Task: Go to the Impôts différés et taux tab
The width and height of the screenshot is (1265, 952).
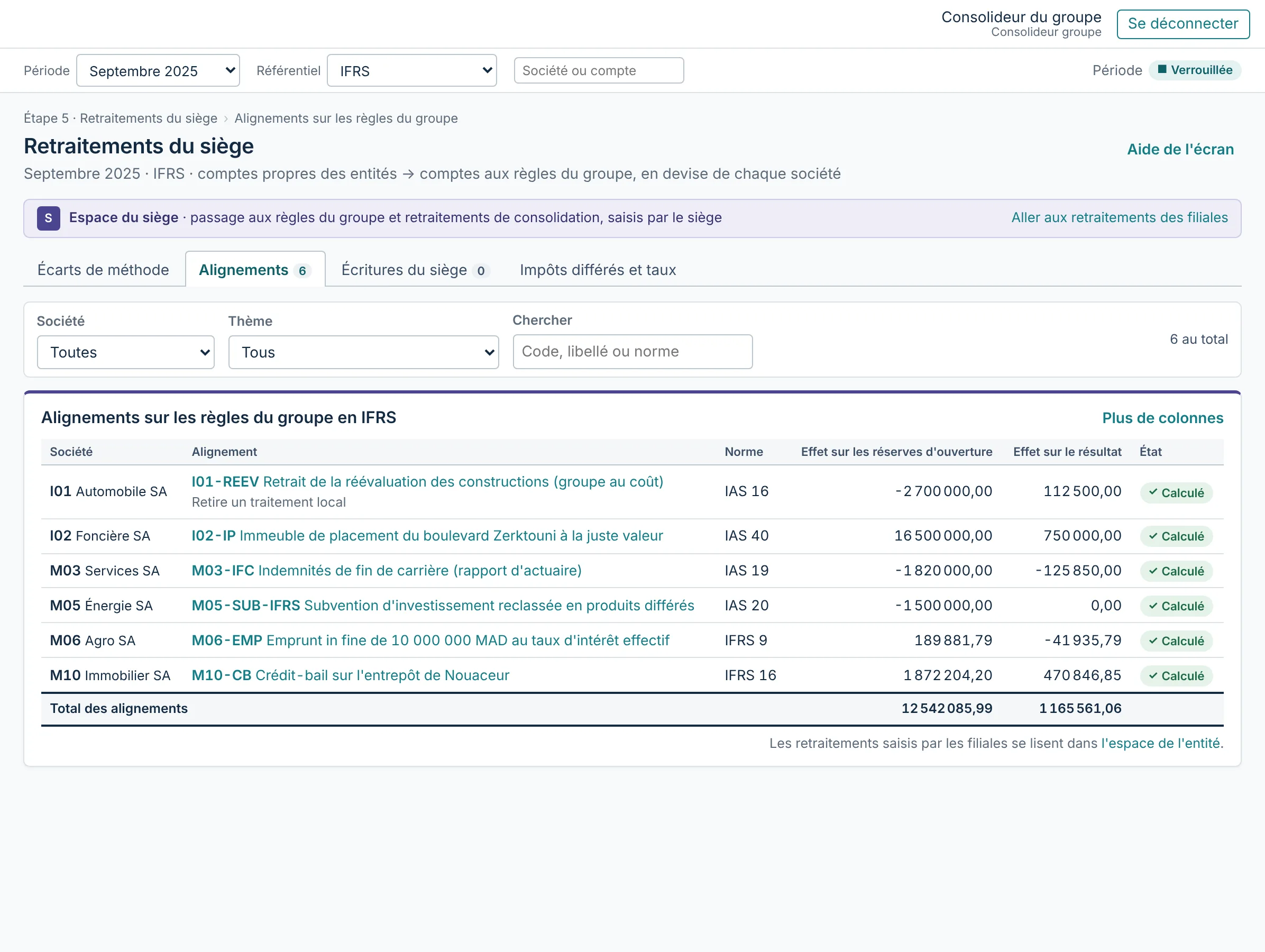Action: point(598,269)
